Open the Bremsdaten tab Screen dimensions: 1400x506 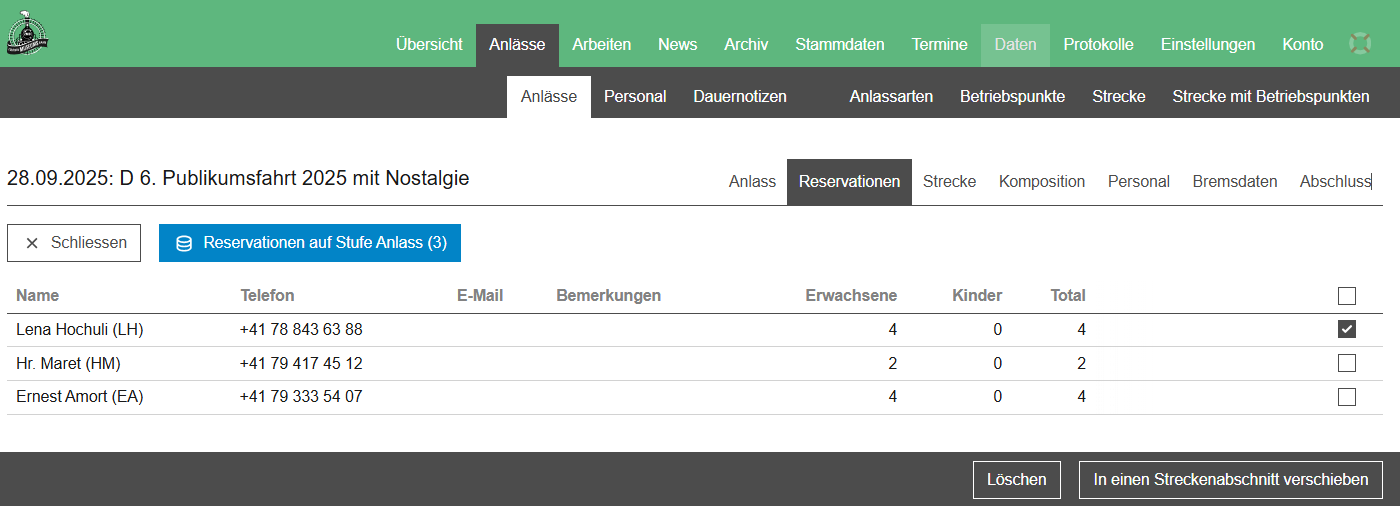1234,182
